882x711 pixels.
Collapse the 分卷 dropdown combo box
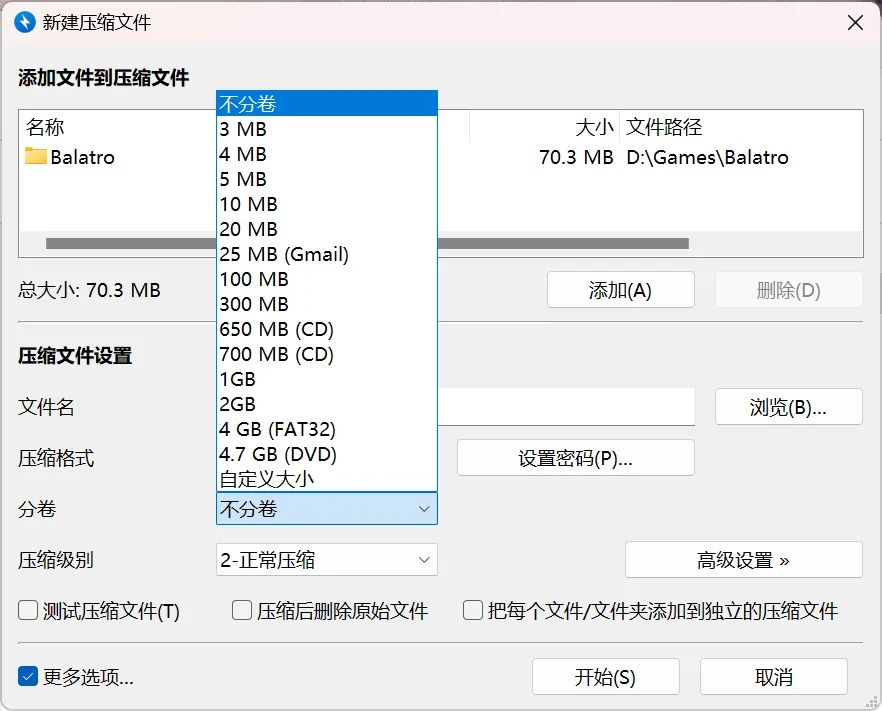(x=327, y=508)
